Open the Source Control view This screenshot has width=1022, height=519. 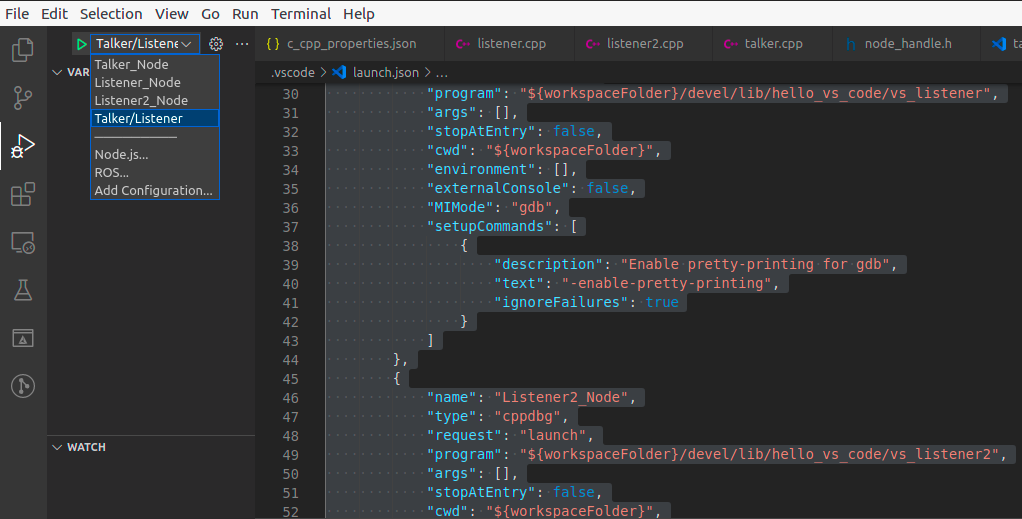(23, 98)
